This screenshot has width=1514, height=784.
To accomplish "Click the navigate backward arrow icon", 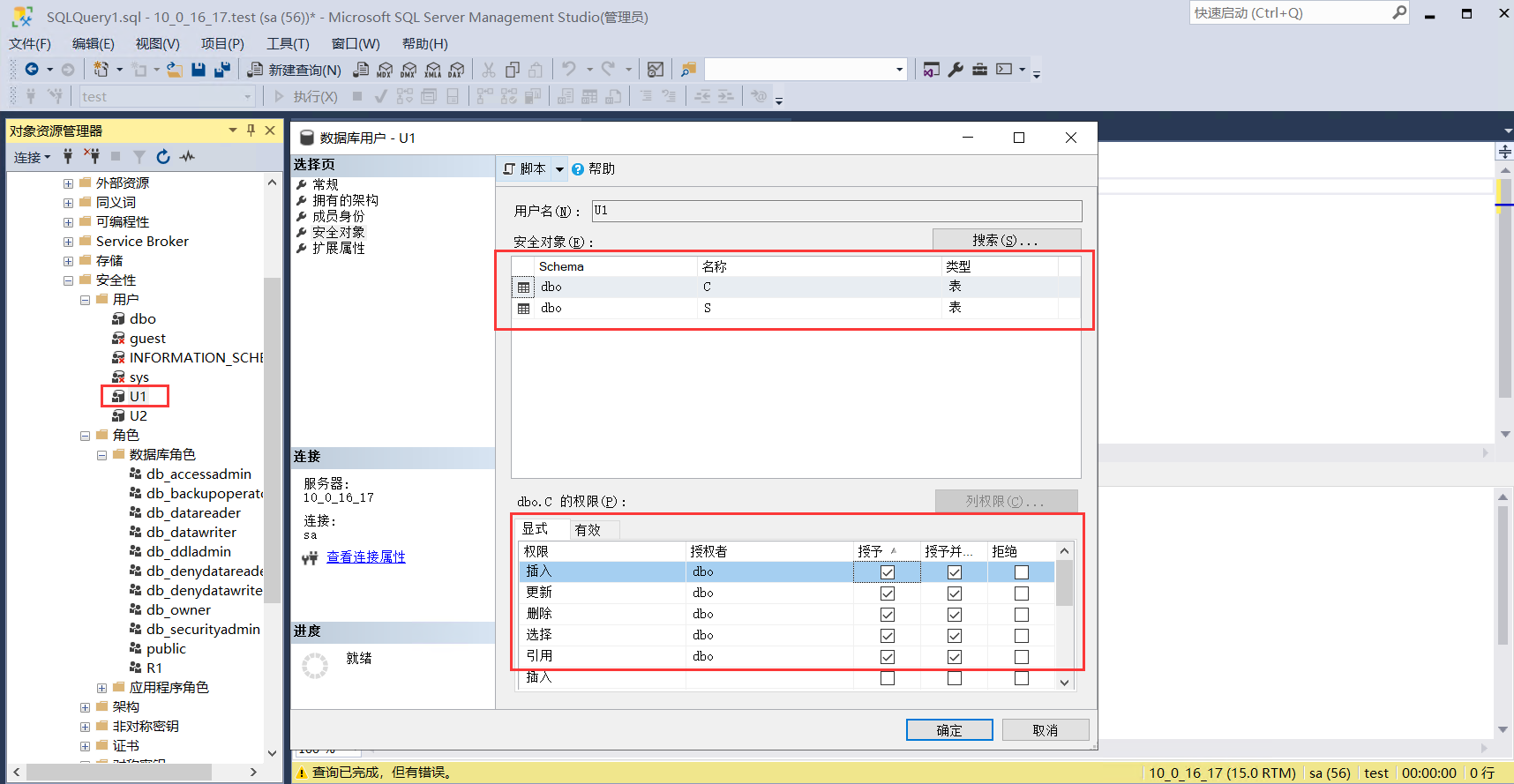I will (x=32, y=69).
